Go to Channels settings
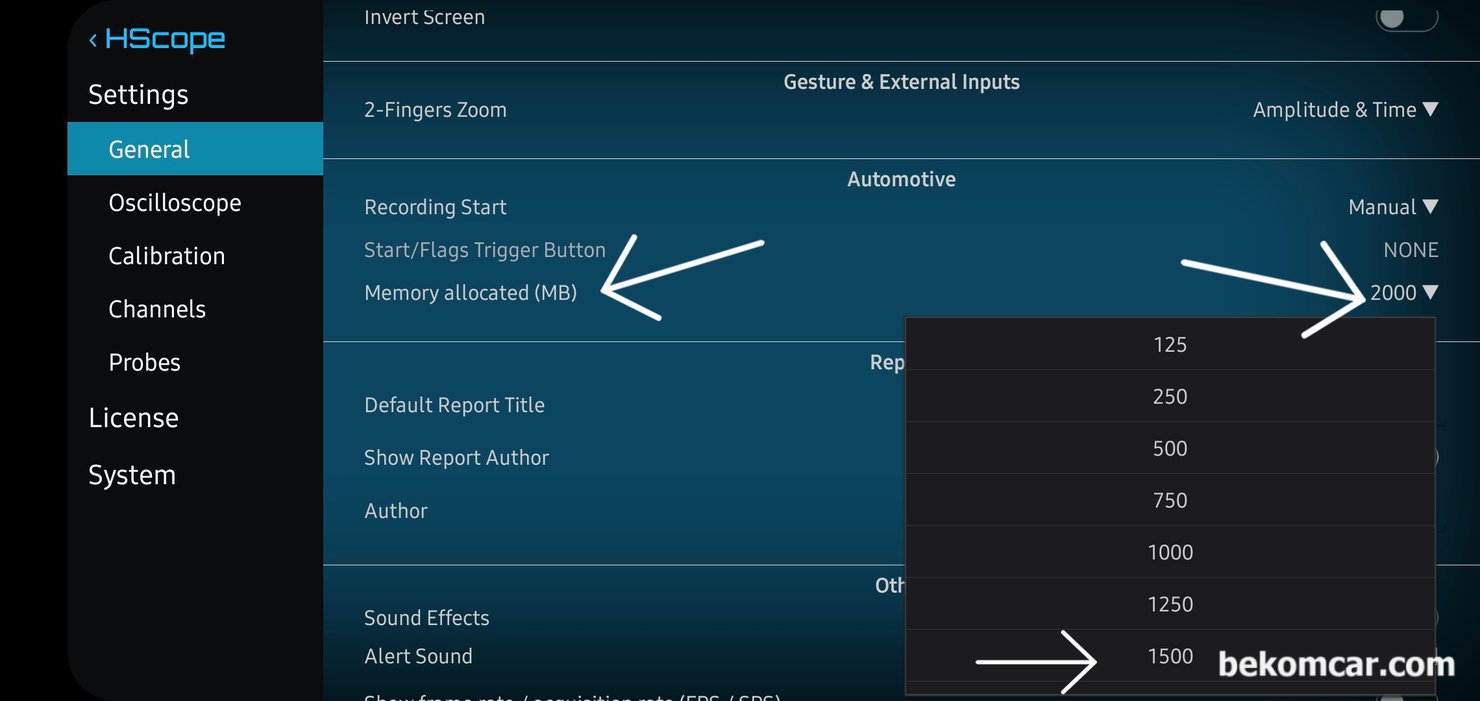Image resolution: width=1480 pixels, height=701 pixels. click(157, 309)
